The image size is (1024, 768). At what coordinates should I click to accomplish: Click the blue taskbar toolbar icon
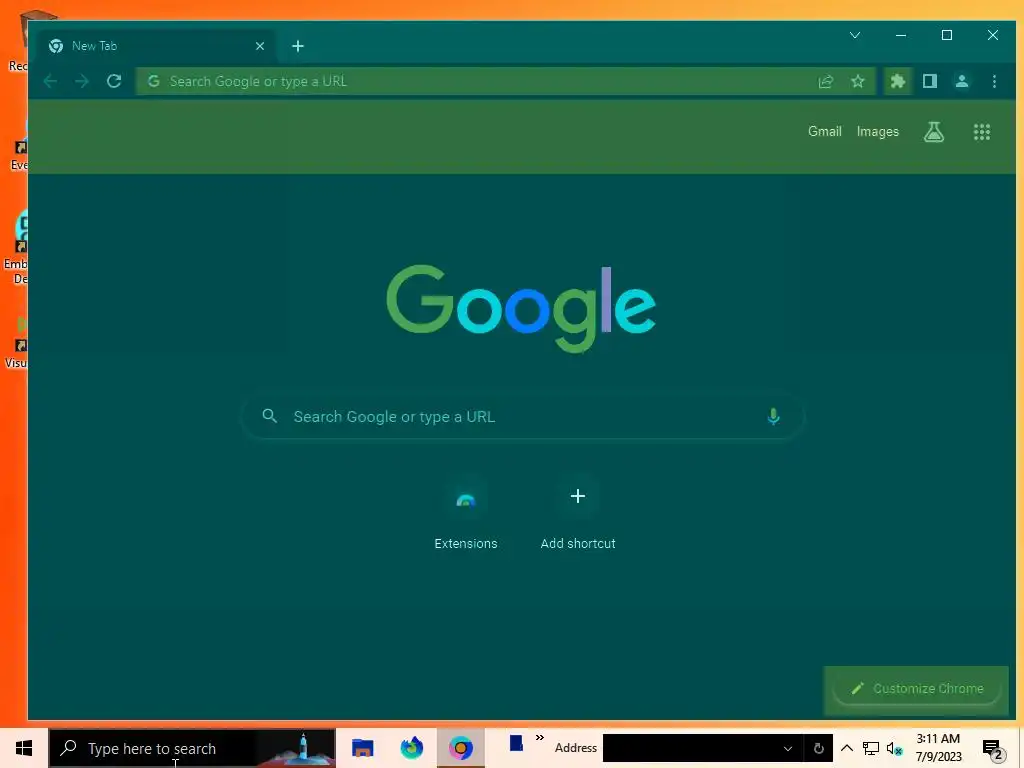tap(516, 744)
